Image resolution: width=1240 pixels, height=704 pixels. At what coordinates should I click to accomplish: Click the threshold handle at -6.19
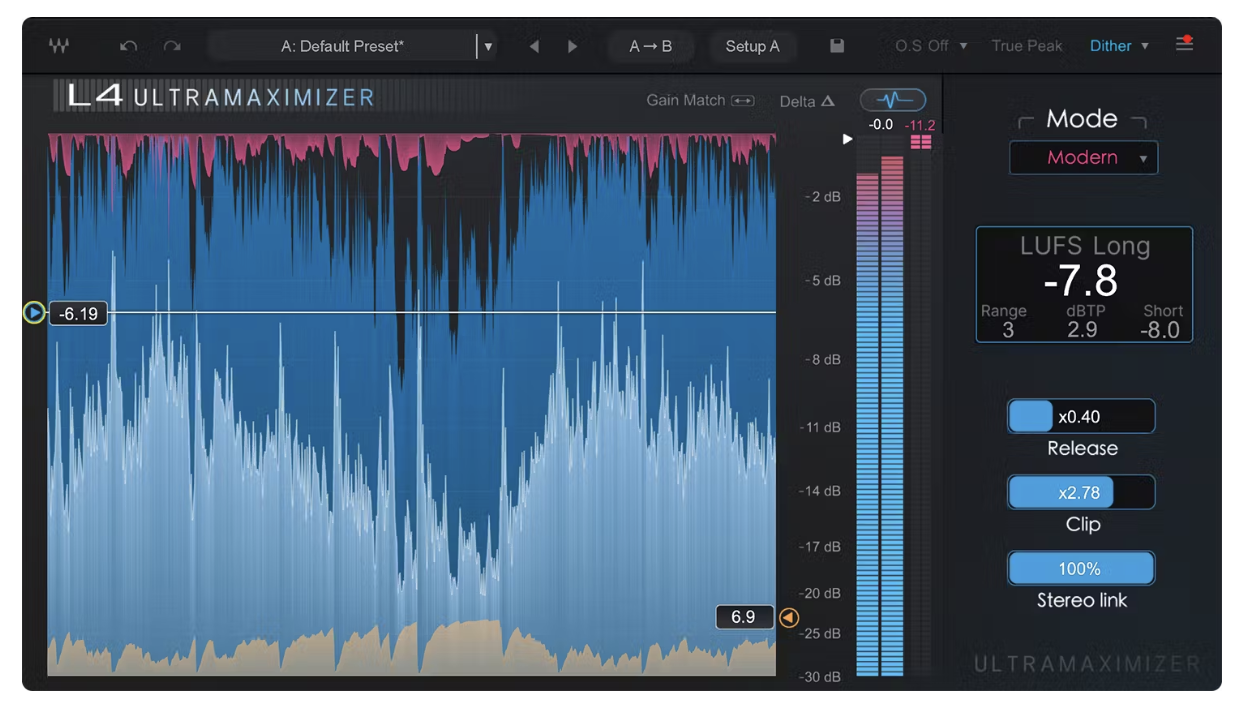[35, 313]
